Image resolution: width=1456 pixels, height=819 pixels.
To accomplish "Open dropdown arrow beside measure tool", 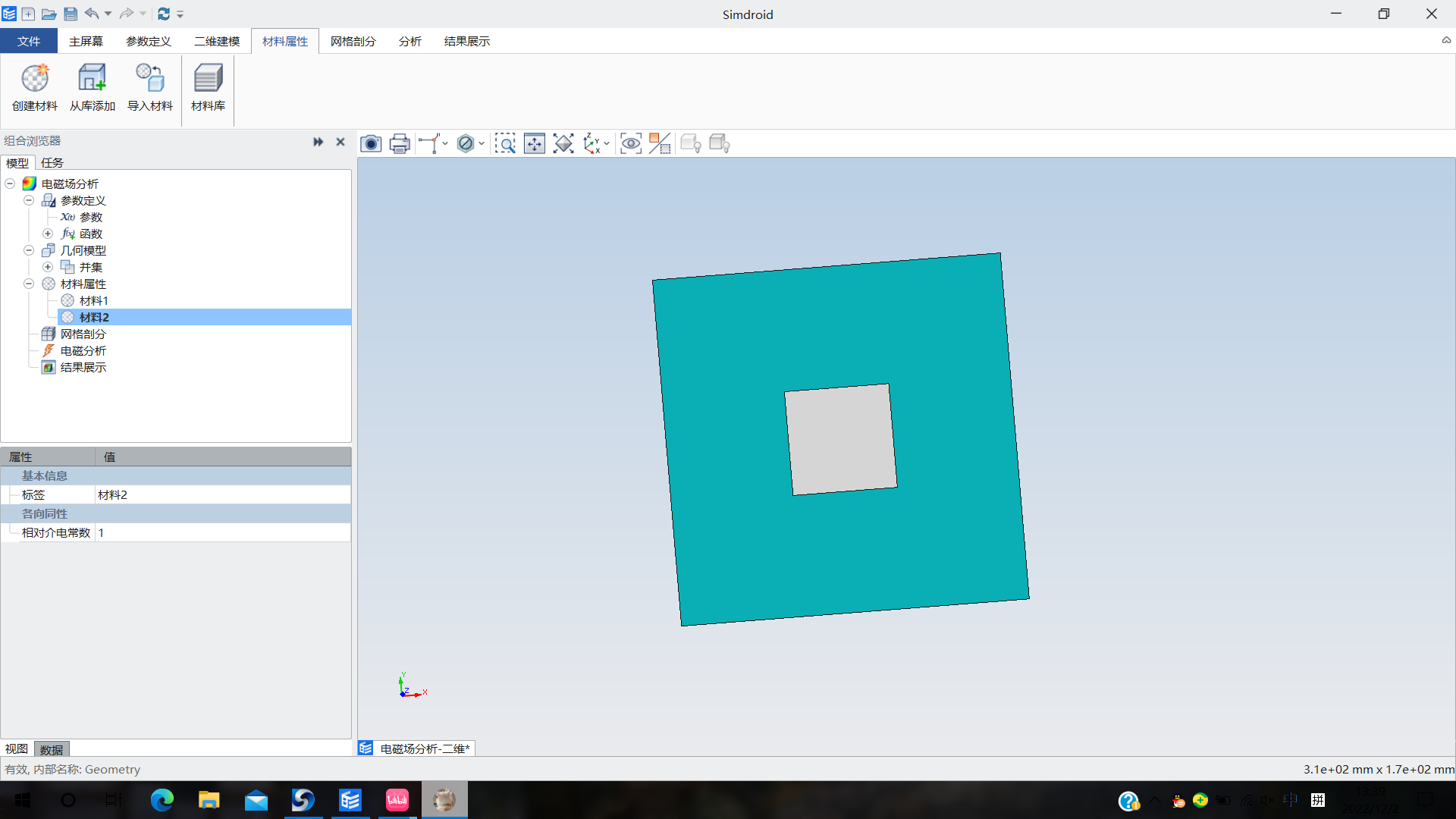I will [x=445, y=143].
